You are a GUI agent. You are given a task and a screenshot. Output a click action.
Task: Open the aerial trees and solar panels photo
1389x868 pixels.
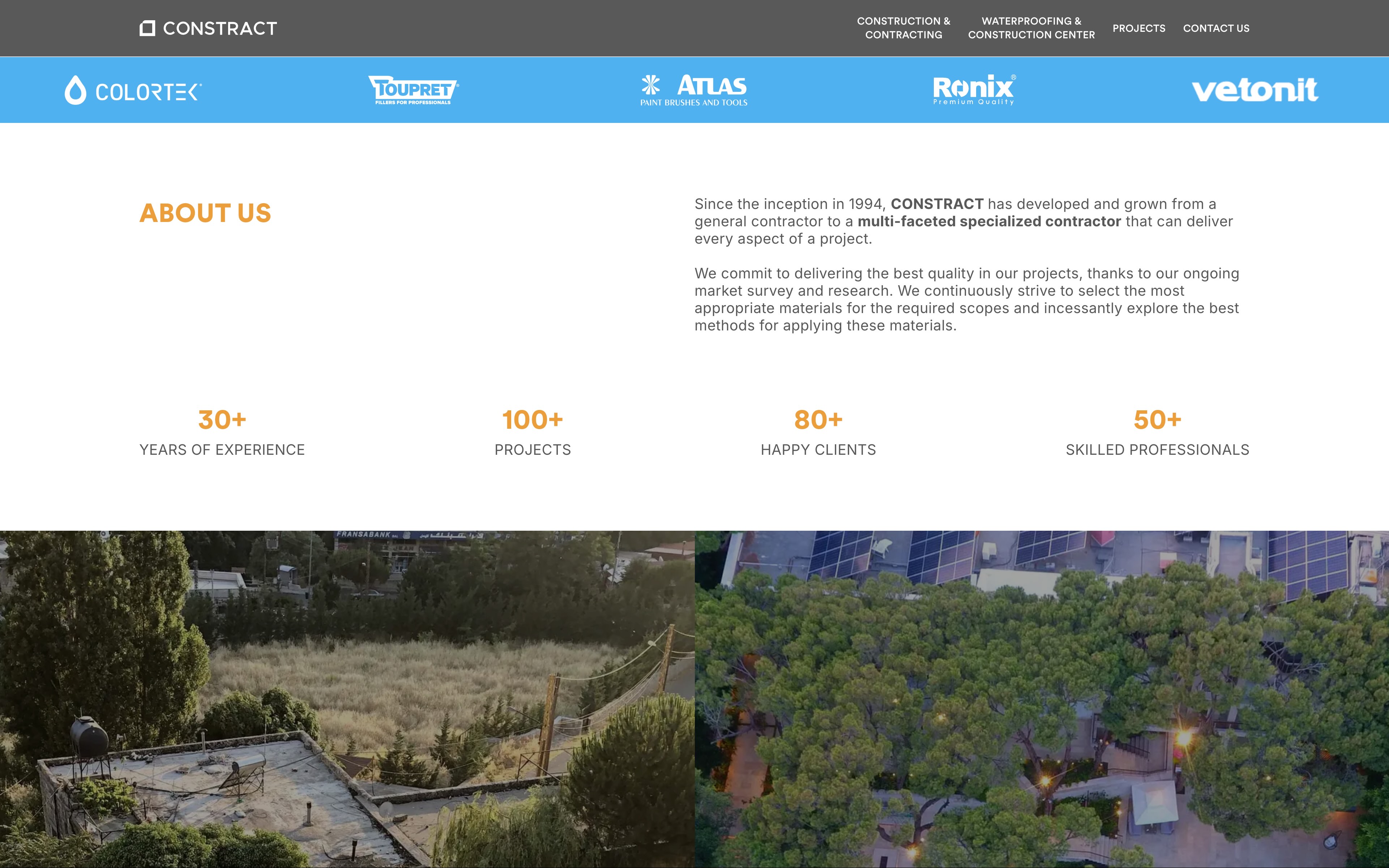point(1041,699)
